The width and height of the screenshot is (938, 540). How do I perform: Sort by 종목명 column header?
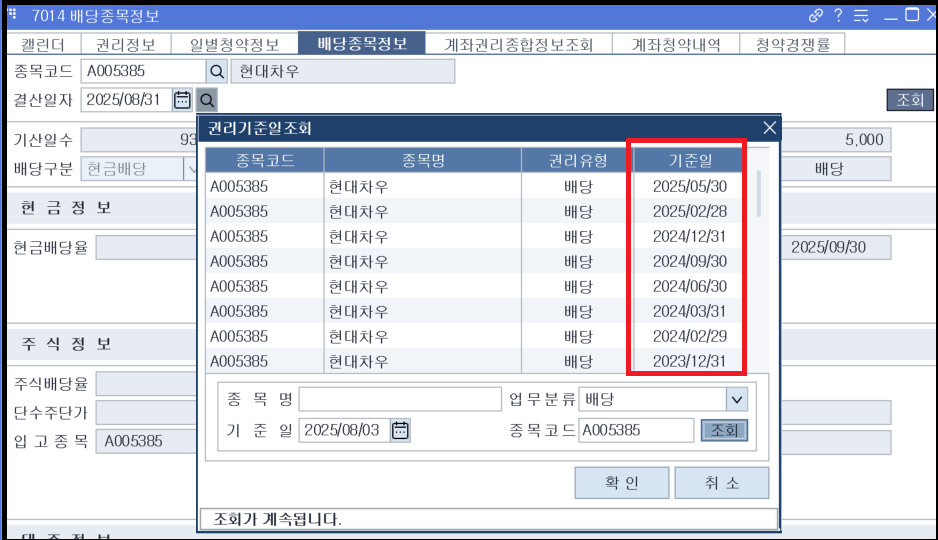pyautogui.click(x=423, y=160)
